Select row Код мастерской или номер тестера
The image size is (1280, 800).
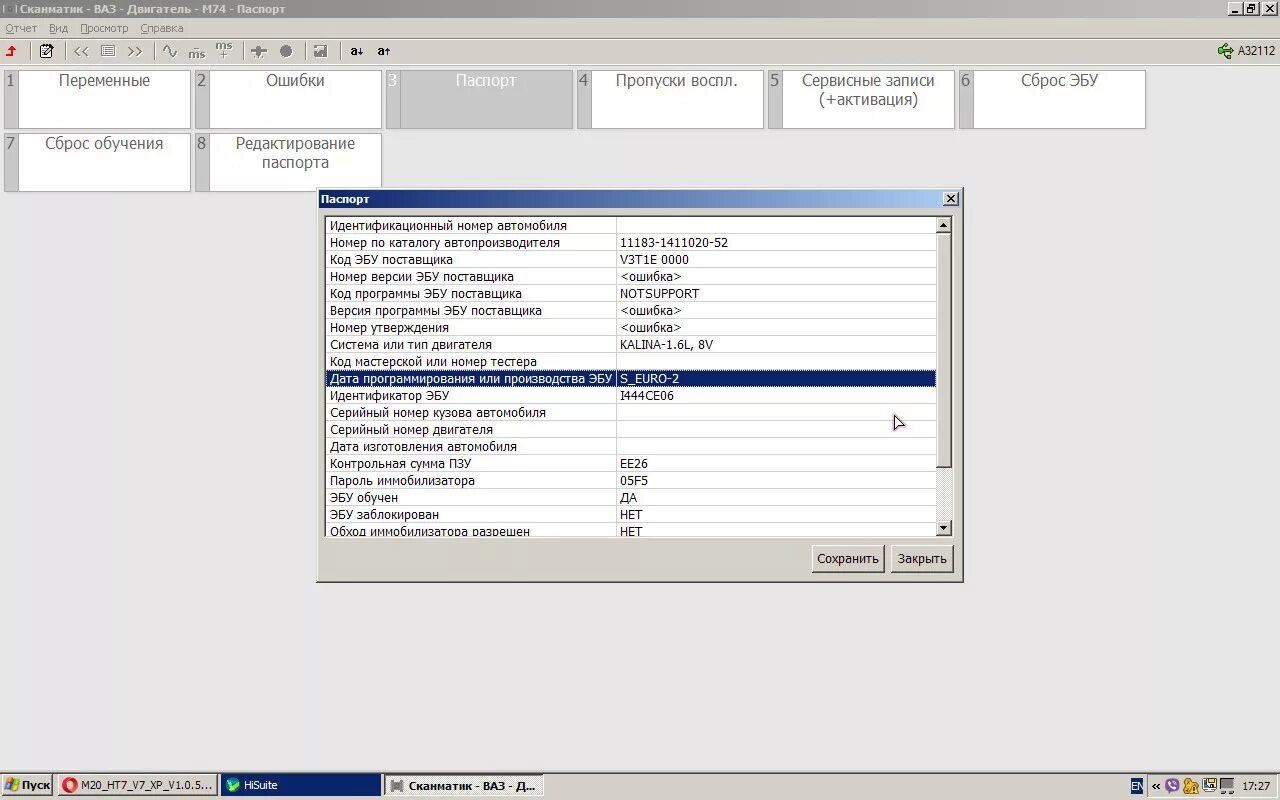631,362
